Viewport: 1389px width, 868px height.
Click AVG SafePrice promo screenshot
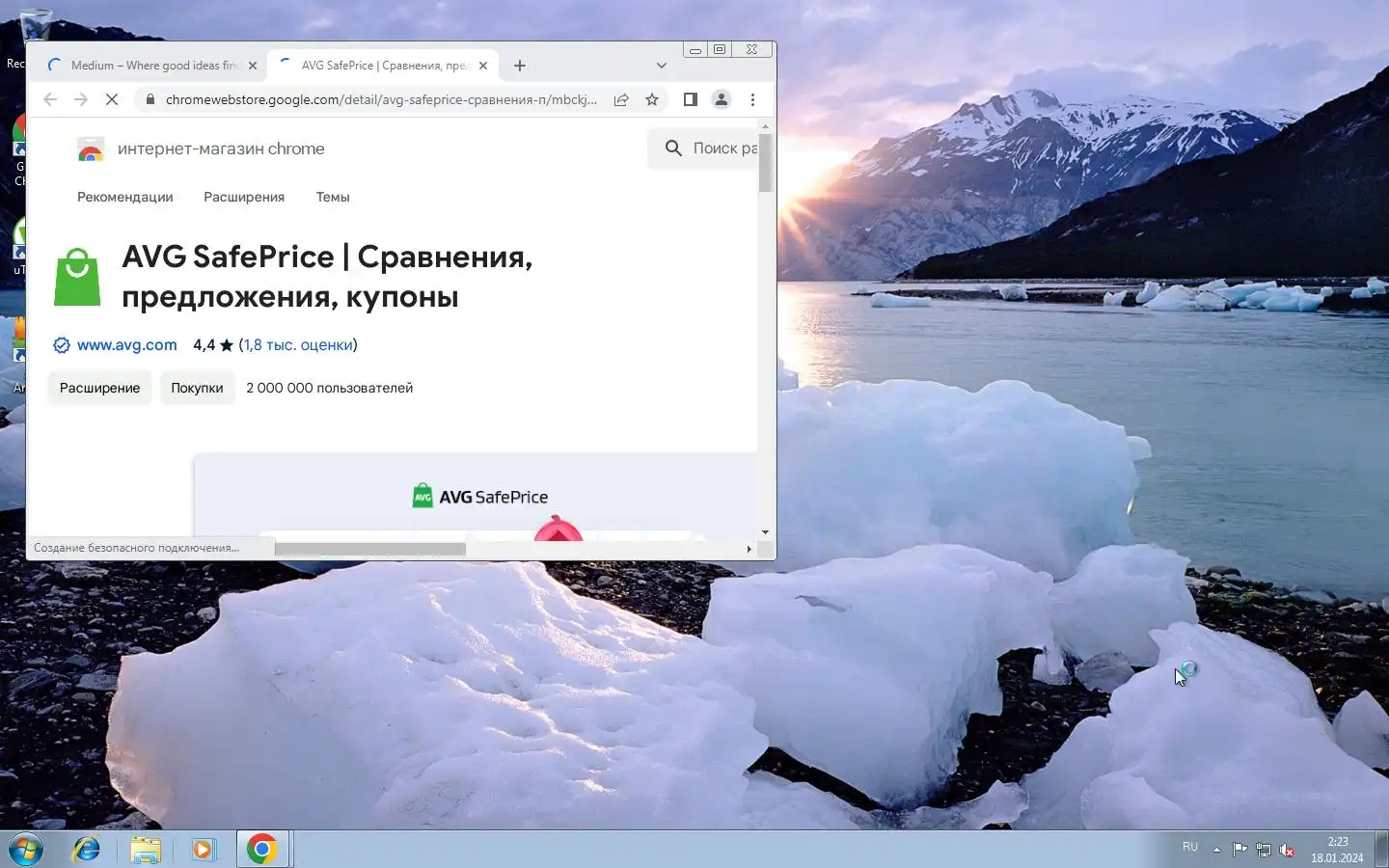click(x=476, y=496)
